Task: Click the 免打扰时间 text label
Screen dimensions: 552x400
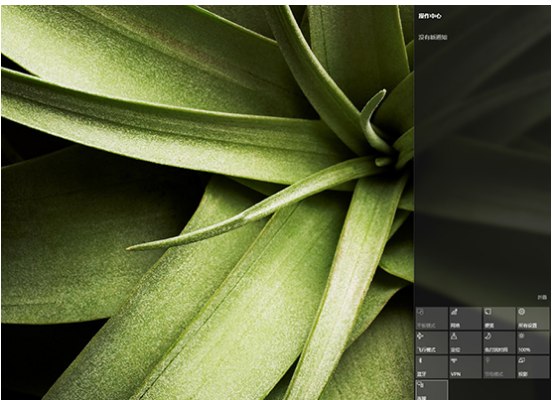Action: click(496, 350)
